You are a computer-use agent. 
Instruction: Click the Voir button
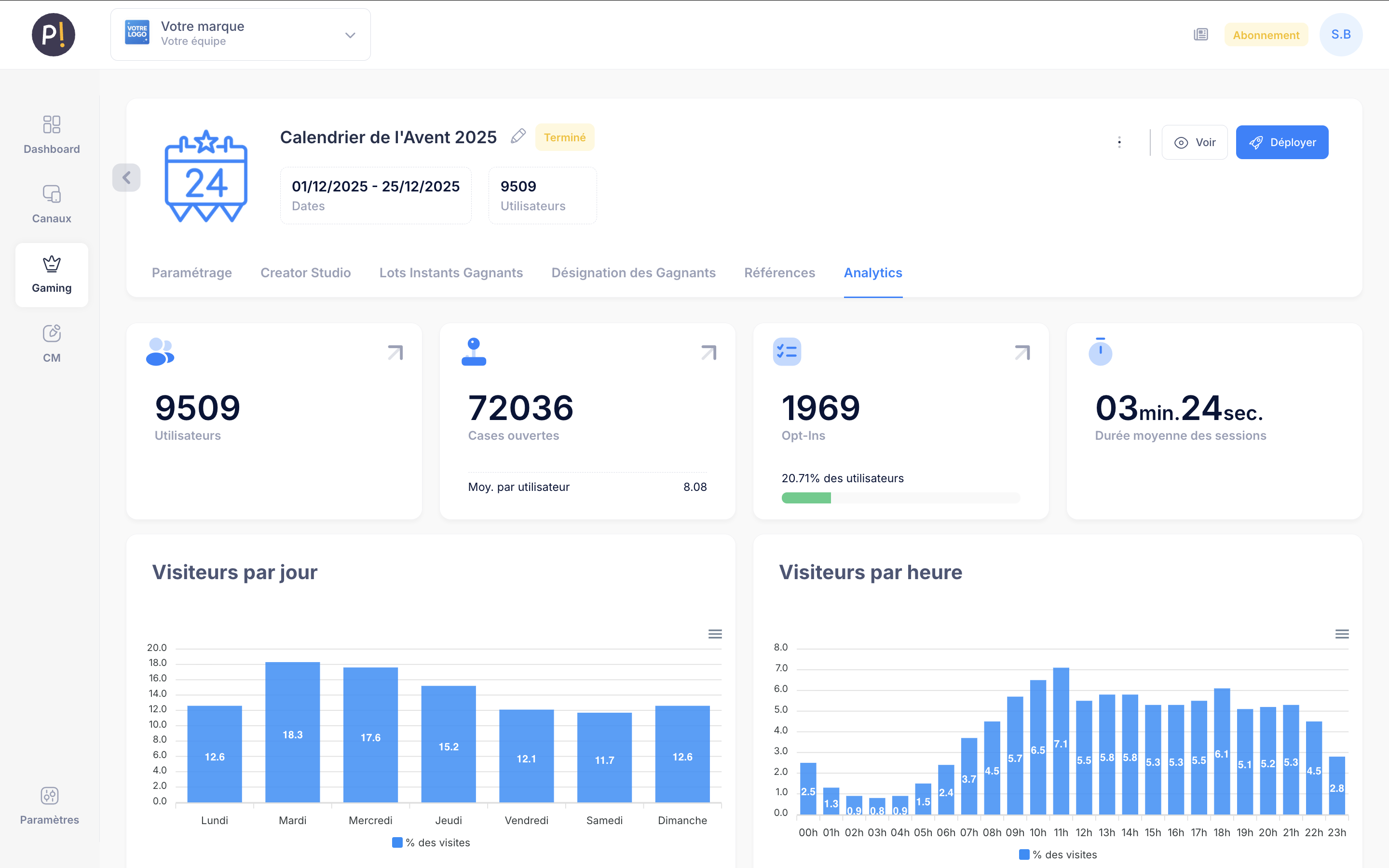tap(1195, 142)
